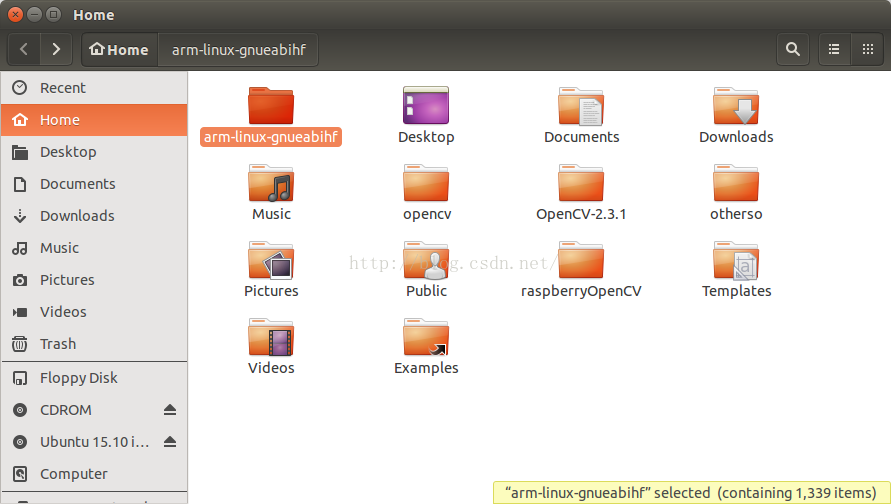Open Recent in the sidebar
The width and height of the screenshot is (891, 504).
[94, 88]
